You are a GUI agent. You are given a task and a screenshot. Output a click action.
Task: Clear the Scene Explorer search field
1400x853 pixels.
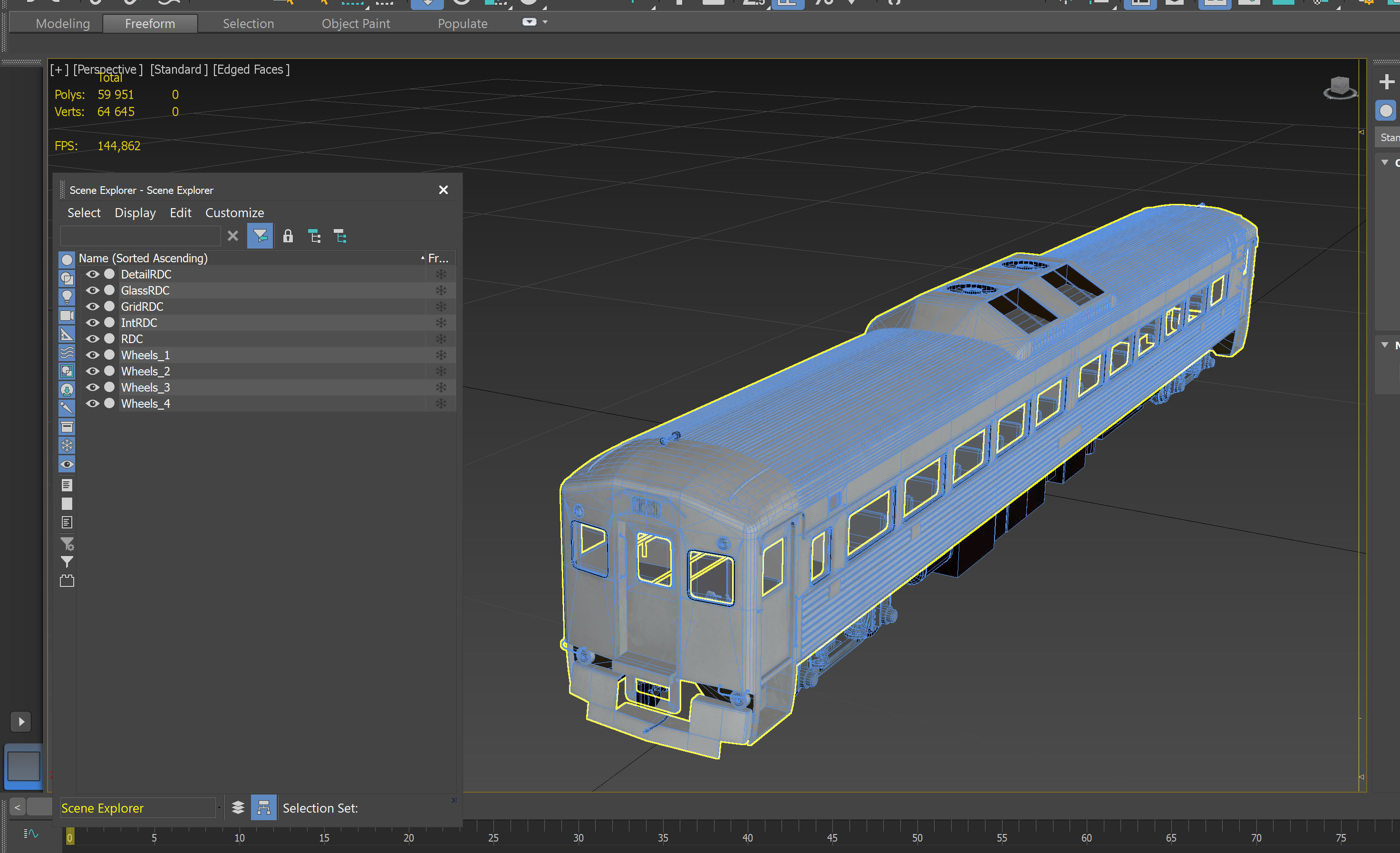click(233, 236)
